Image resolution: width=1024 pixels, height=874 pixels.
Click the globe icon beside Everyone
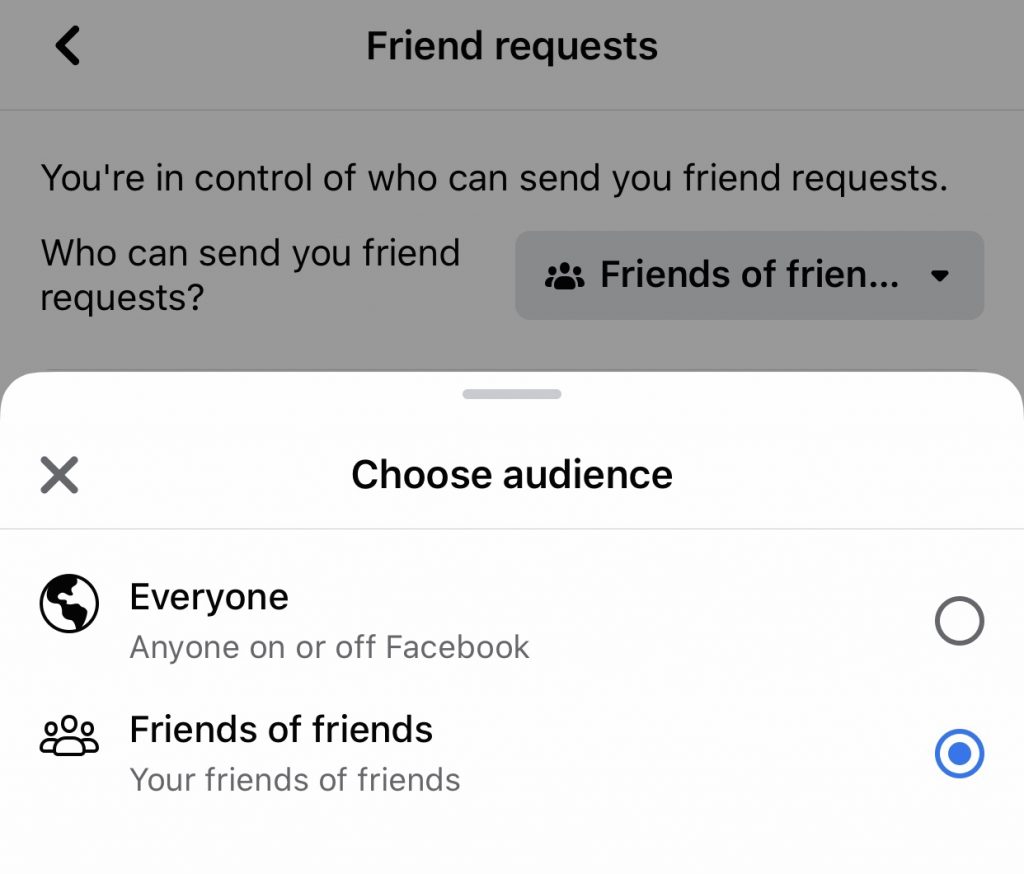click(69, 603)
